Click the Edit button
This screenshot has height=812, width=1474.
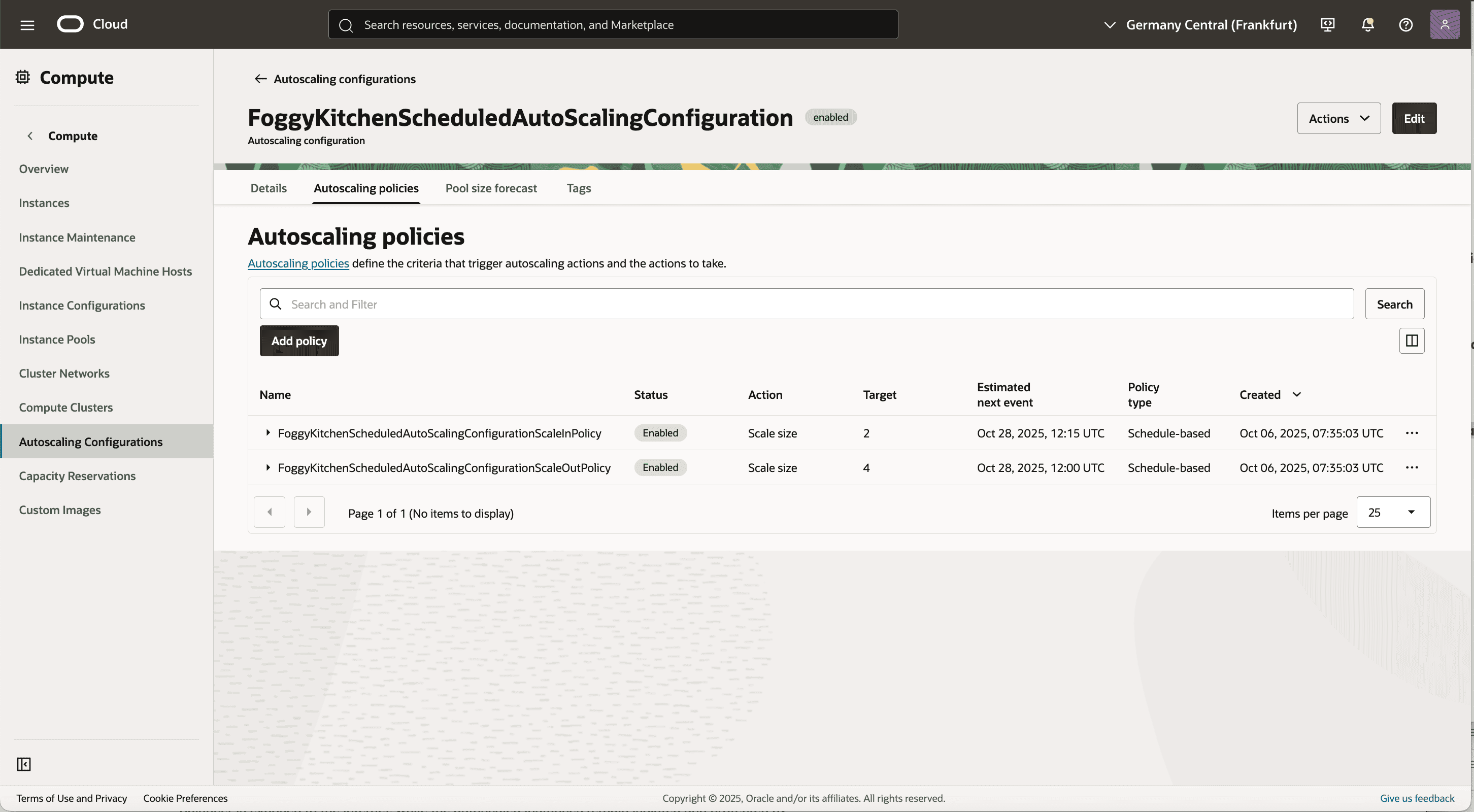point(1414,118)
